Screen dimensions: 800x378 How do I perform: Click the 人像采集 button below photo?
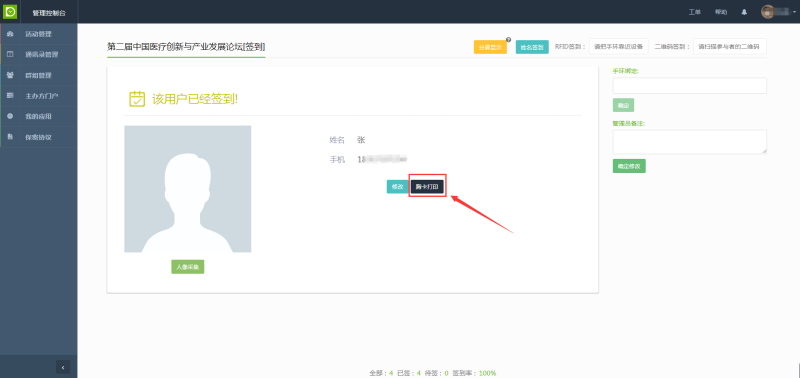(188, 267)
